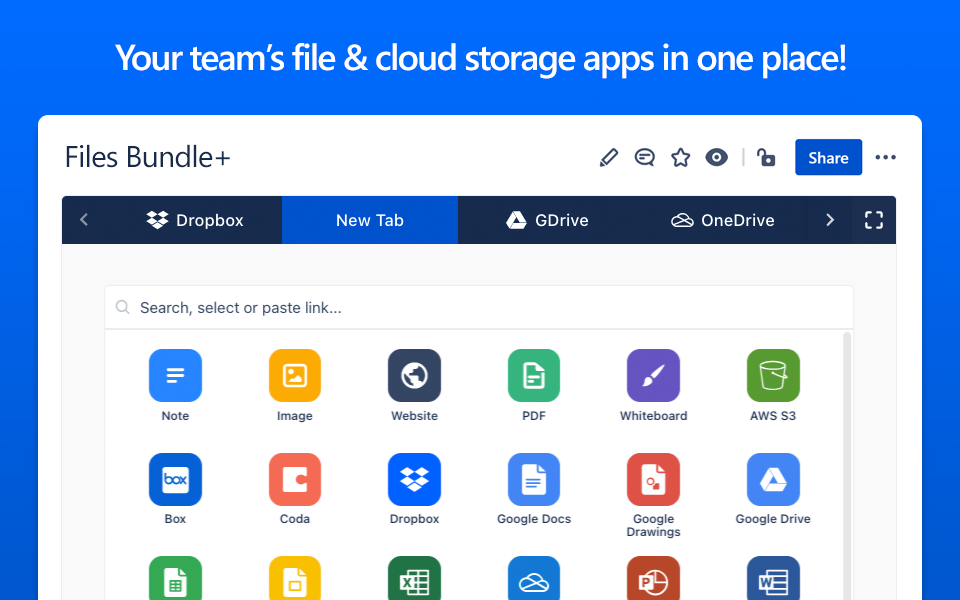The width and height of the screenshot is (960, 600).
Task: Click the Files Bundle+ page title
Action: [148, 157]
